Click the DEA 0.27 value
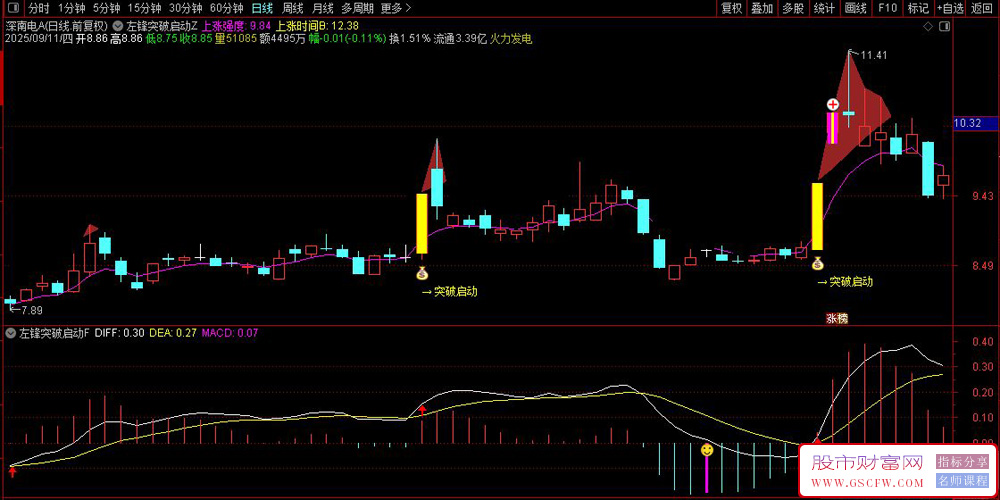This screenshot has width=1000, height=500. tap(173, 332)
